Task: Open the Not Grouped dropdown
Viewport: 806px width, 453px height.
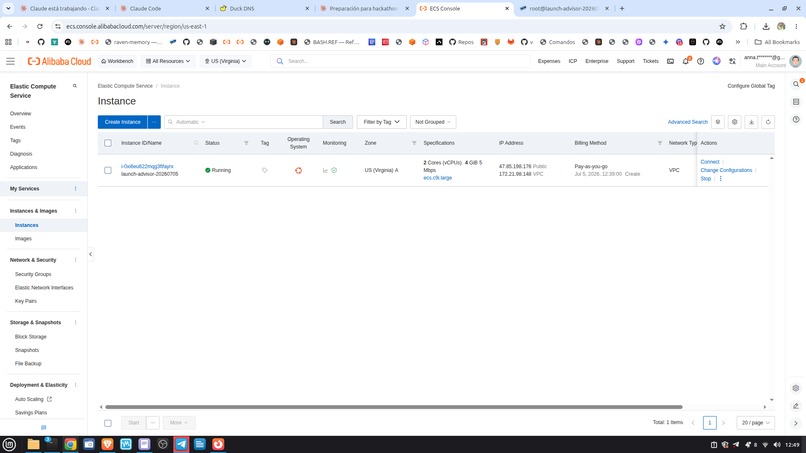Action: 433,122
